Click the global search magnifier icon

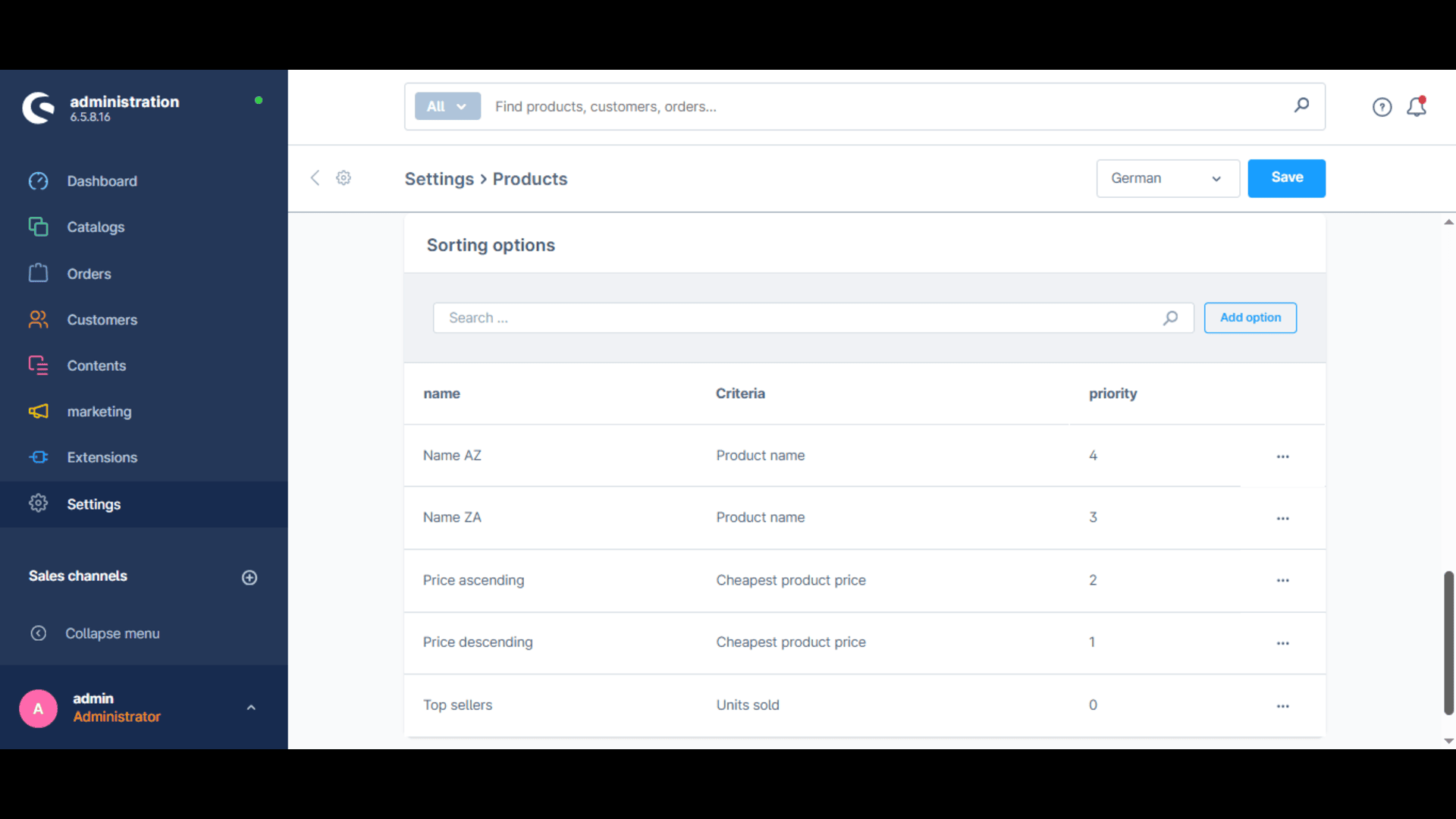click(x=1301, y=105)
